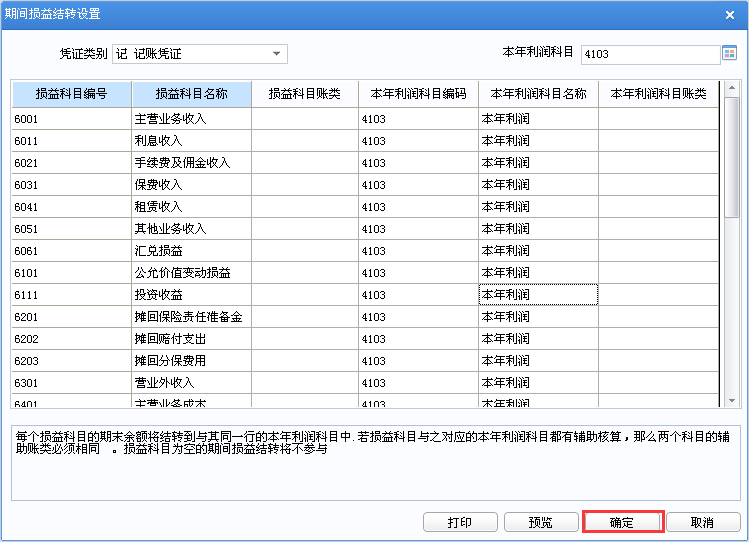The image size is (749, 542).
Task: Select the cell with code 6061
Action: [72, 251]
